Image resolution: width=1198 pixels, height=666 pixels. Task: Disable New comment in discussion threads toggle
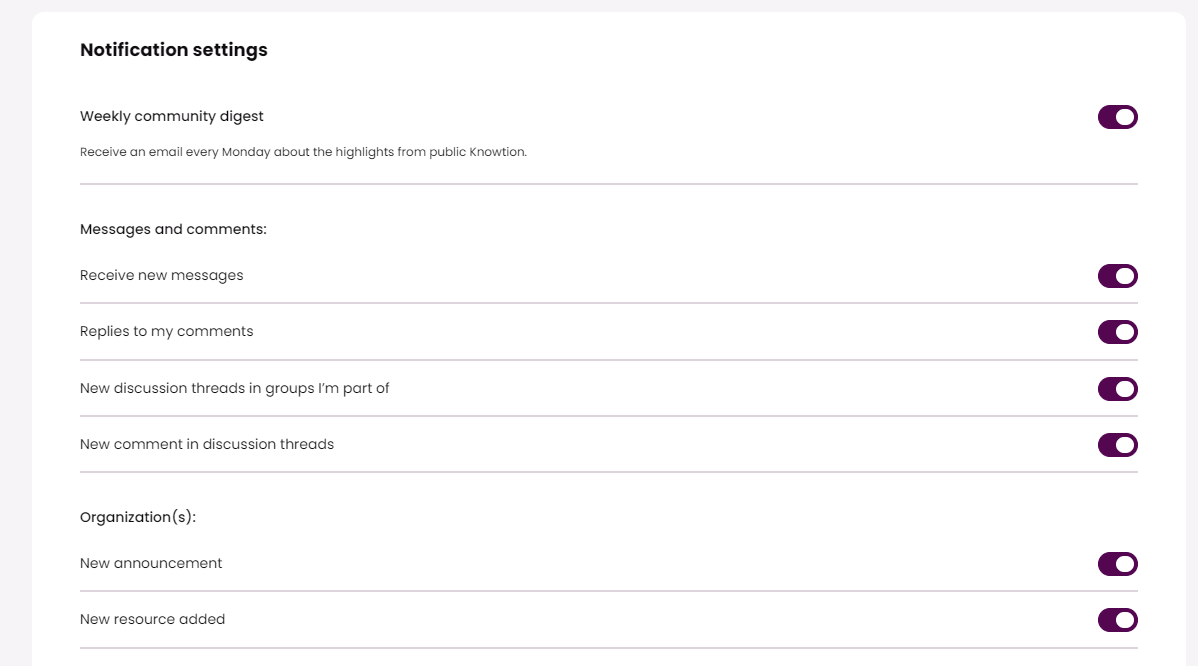point(1117,445)
